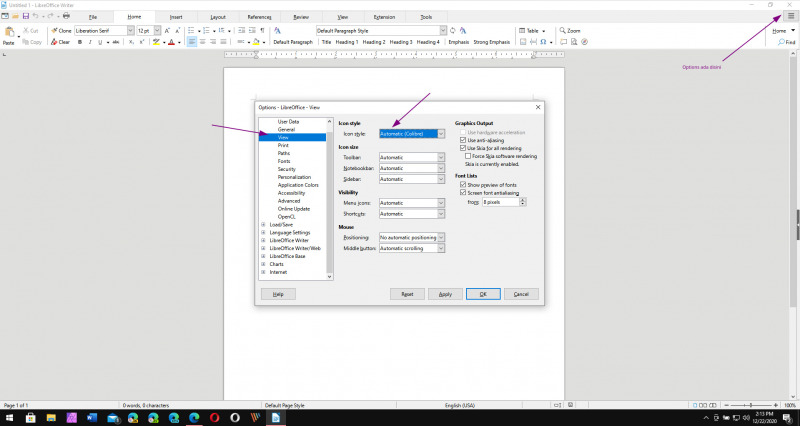This screenshot has width=800, height=426.
Task: Click the Paste icon
Action: coord(9,32)
